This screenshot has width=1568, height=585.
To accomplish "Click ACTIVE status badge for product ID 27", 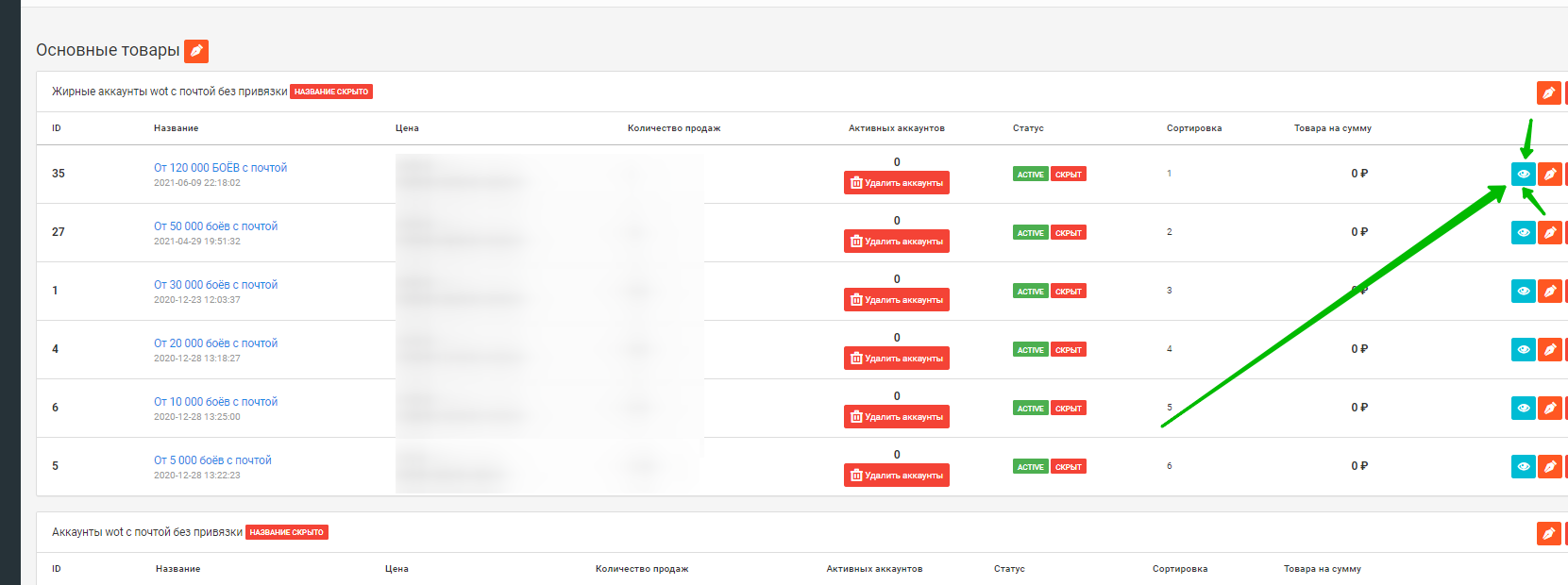I will pos(1030,233).
